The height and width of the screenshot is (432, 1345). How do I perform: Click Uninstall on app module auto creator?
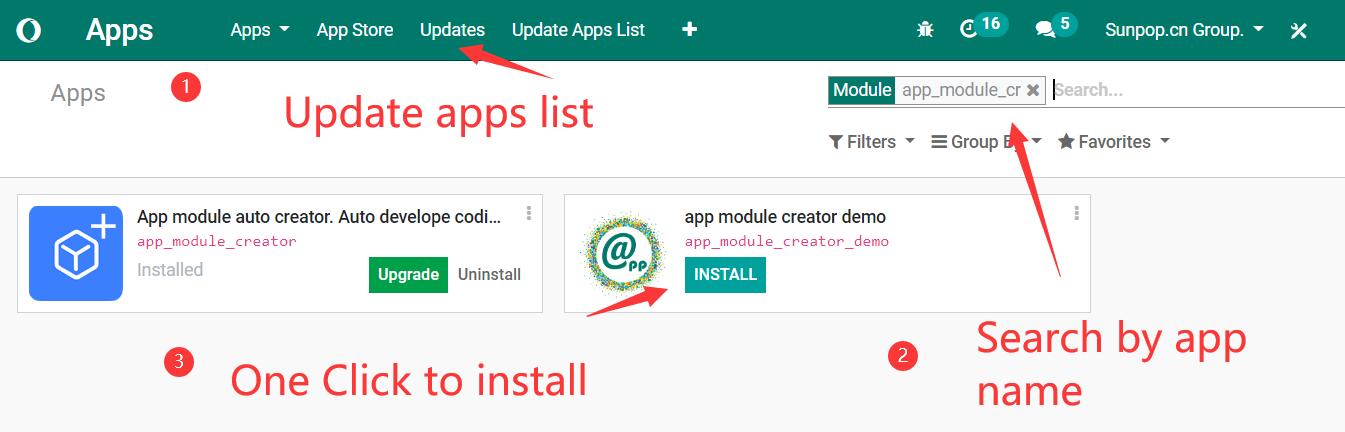click(489, 275)
